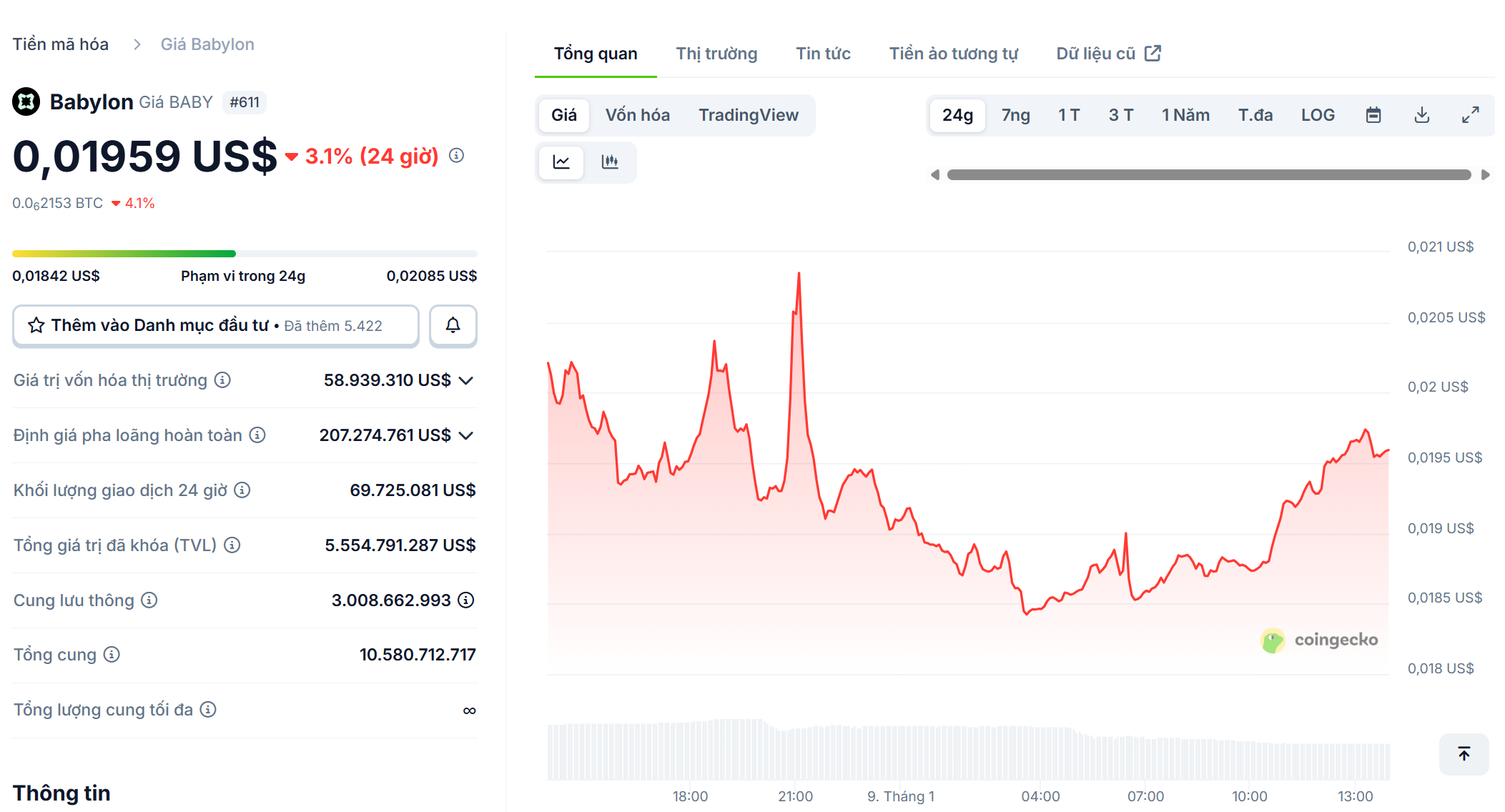Select the candlestick chart icon
This screenshot has width=1505, height=812.
click(611, 162)
